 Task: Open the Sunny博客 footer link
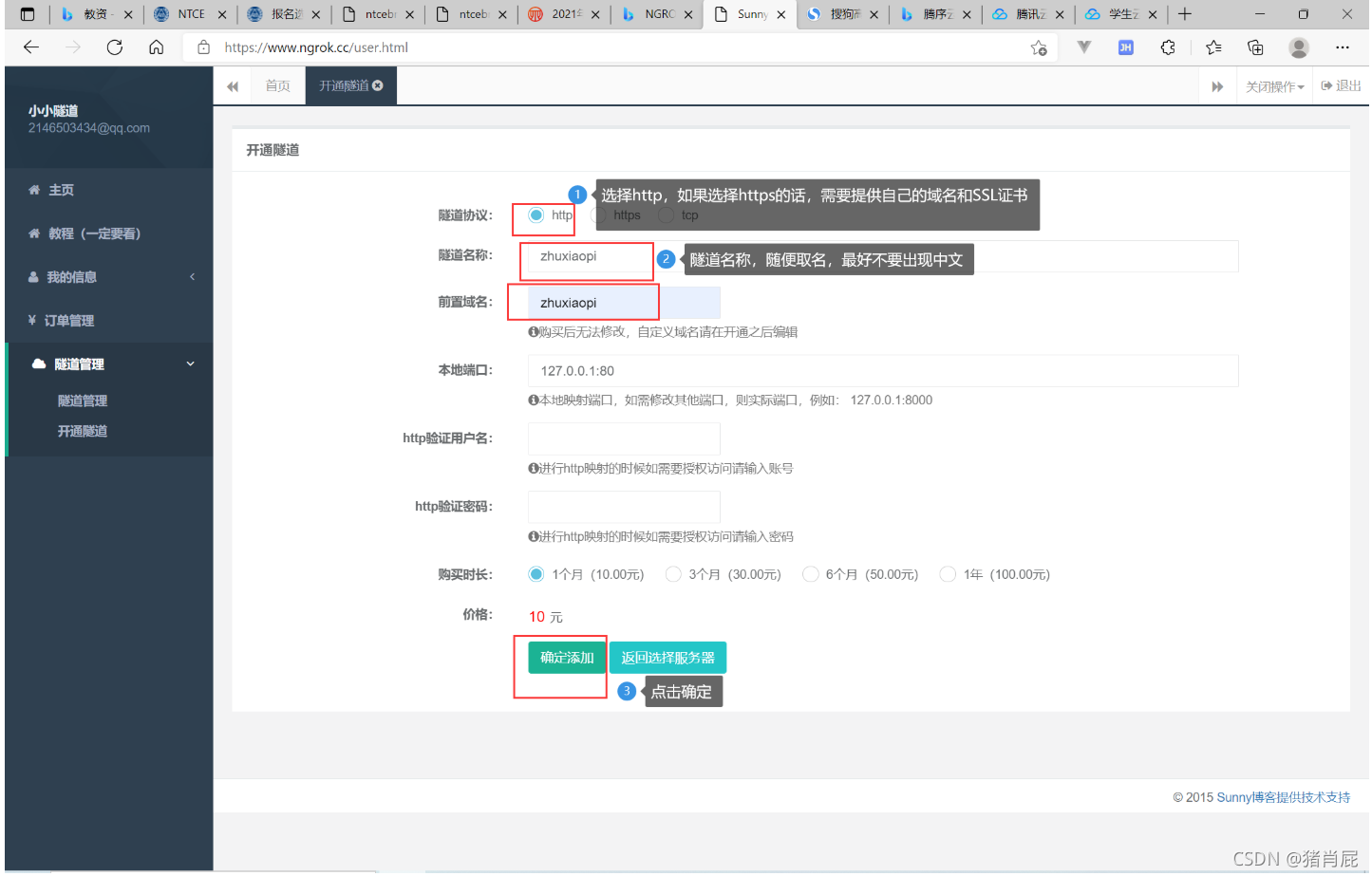click(x=1284, y=797)
